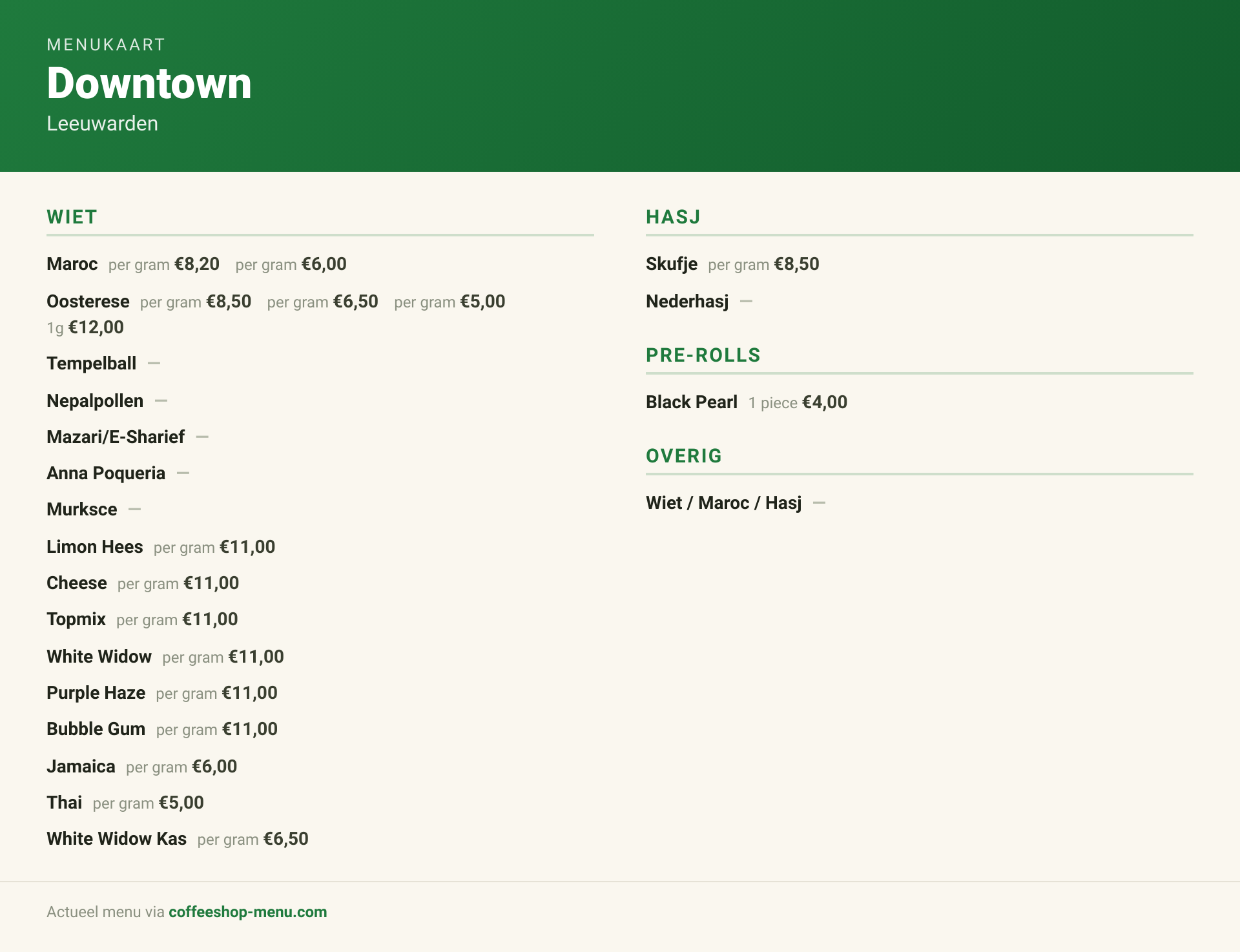Select the Maroc menu item
The width and height of the screenshot is (1240, 952).
point(72,264)
